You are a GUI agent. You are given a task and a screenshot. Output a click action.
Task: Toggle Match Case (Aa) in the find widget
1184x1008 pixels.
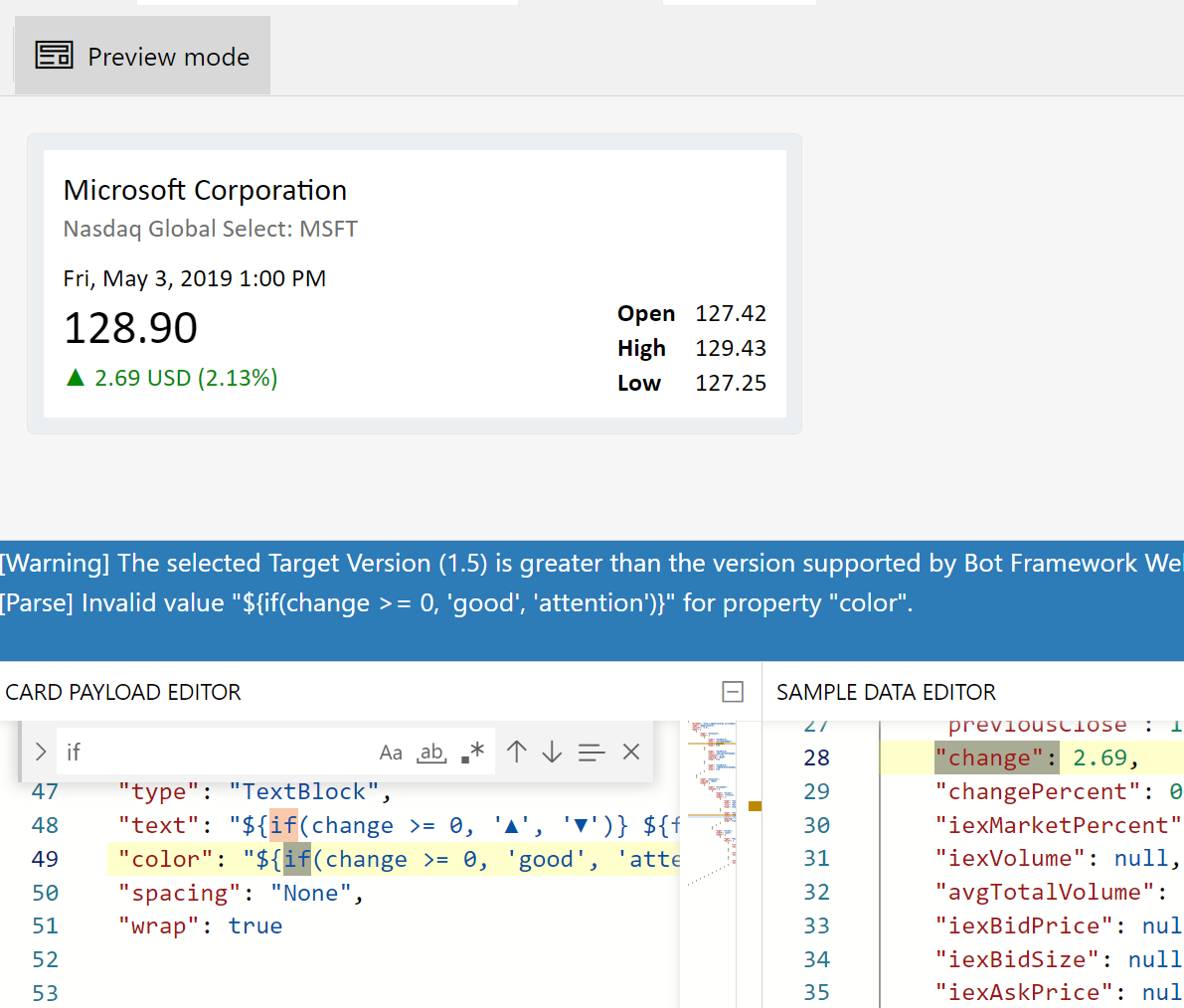tap(391, 753)
